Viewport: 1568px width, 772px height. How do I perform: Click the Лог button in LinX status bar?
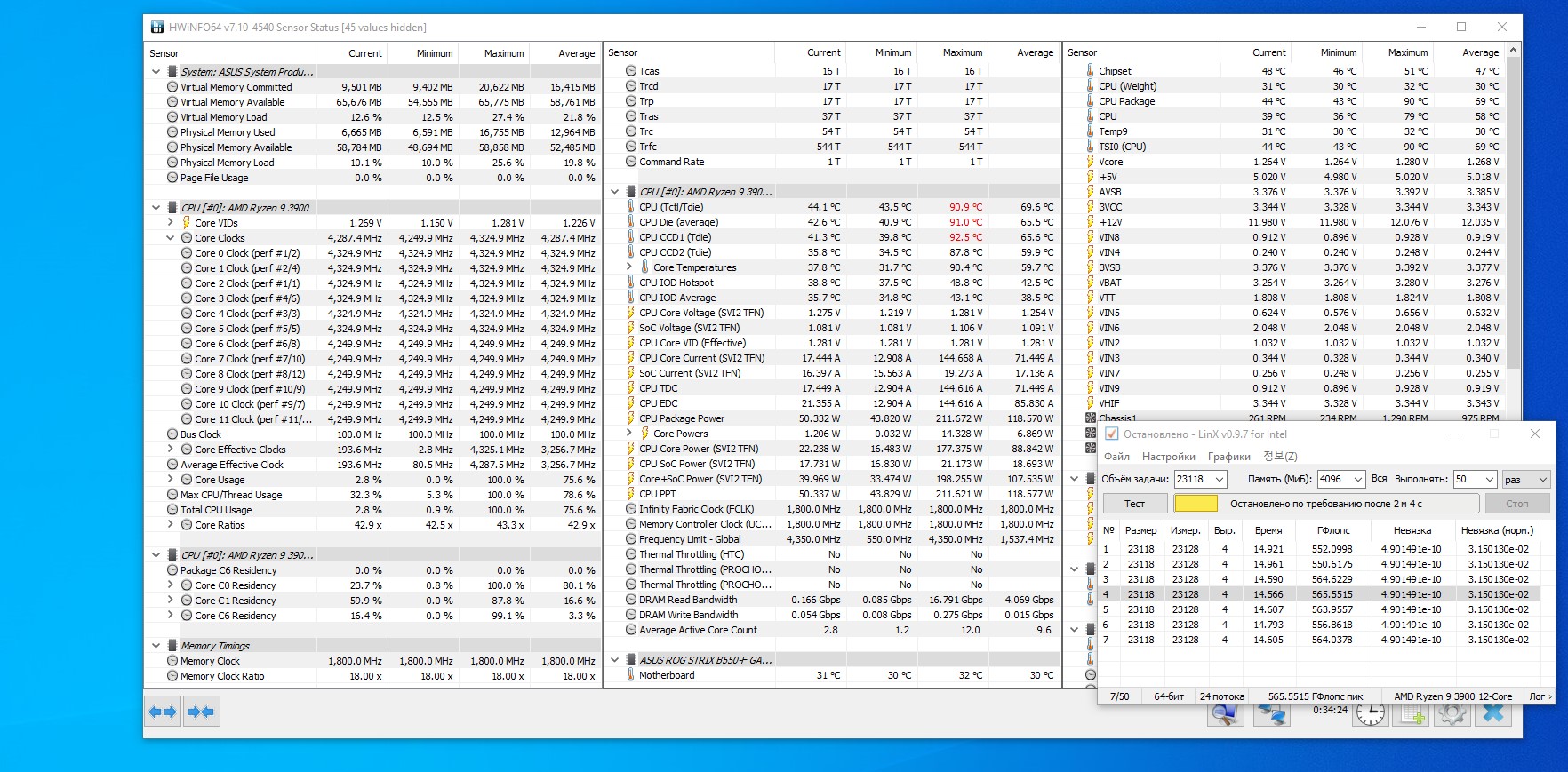point(1540,696)
